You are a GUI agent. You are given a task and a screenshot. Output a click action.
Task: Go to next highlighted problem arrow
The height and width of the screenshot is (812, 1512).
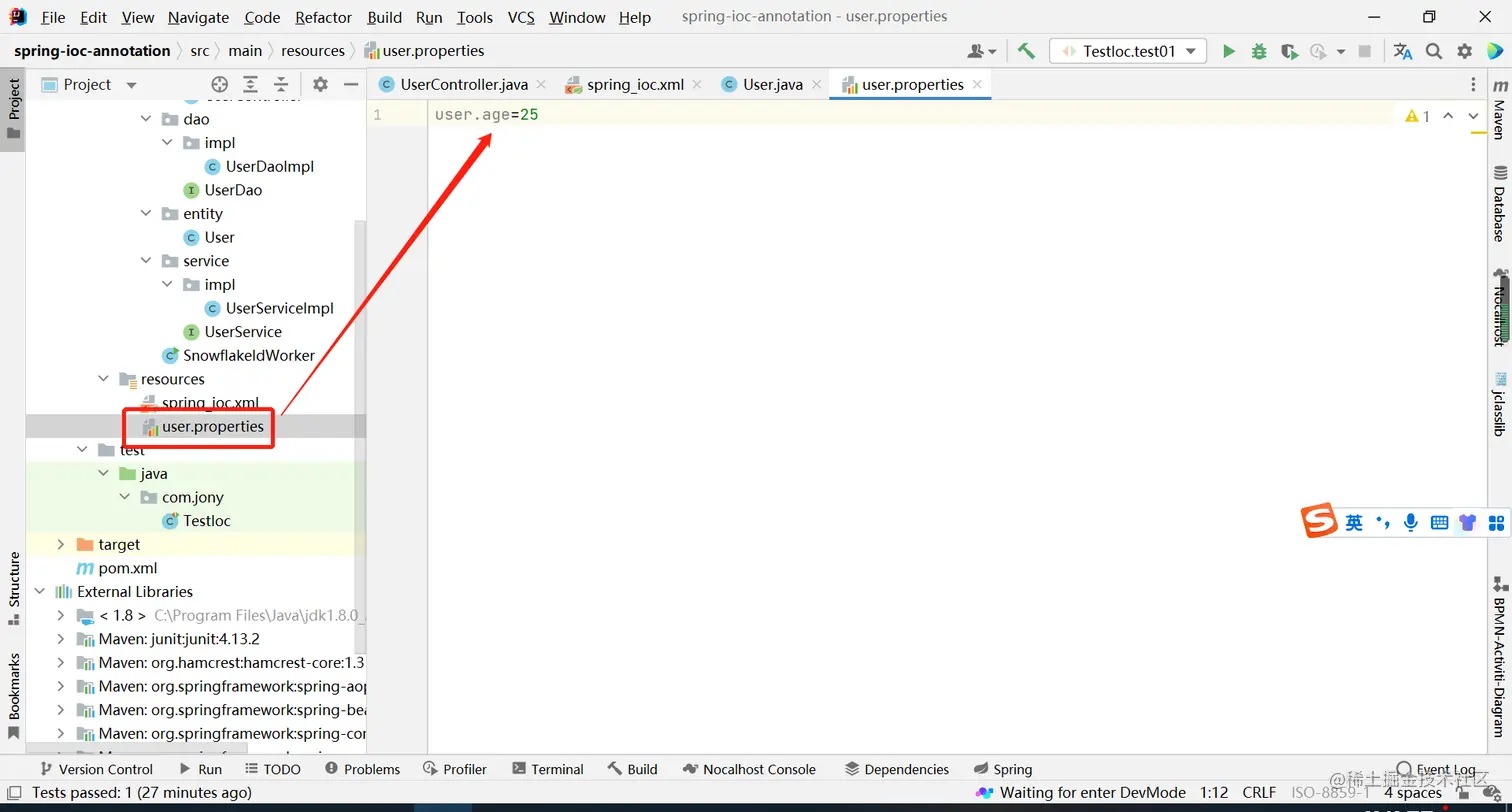[1473, 116]
